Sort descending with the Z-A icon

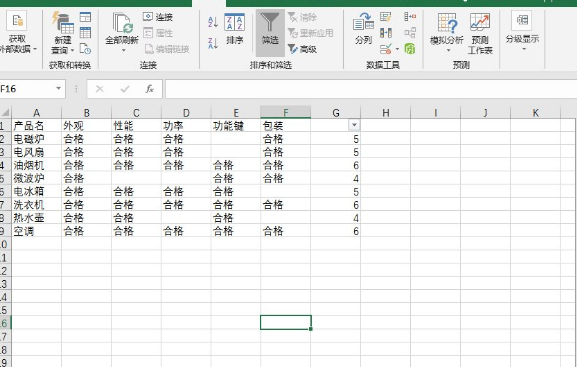213,43
